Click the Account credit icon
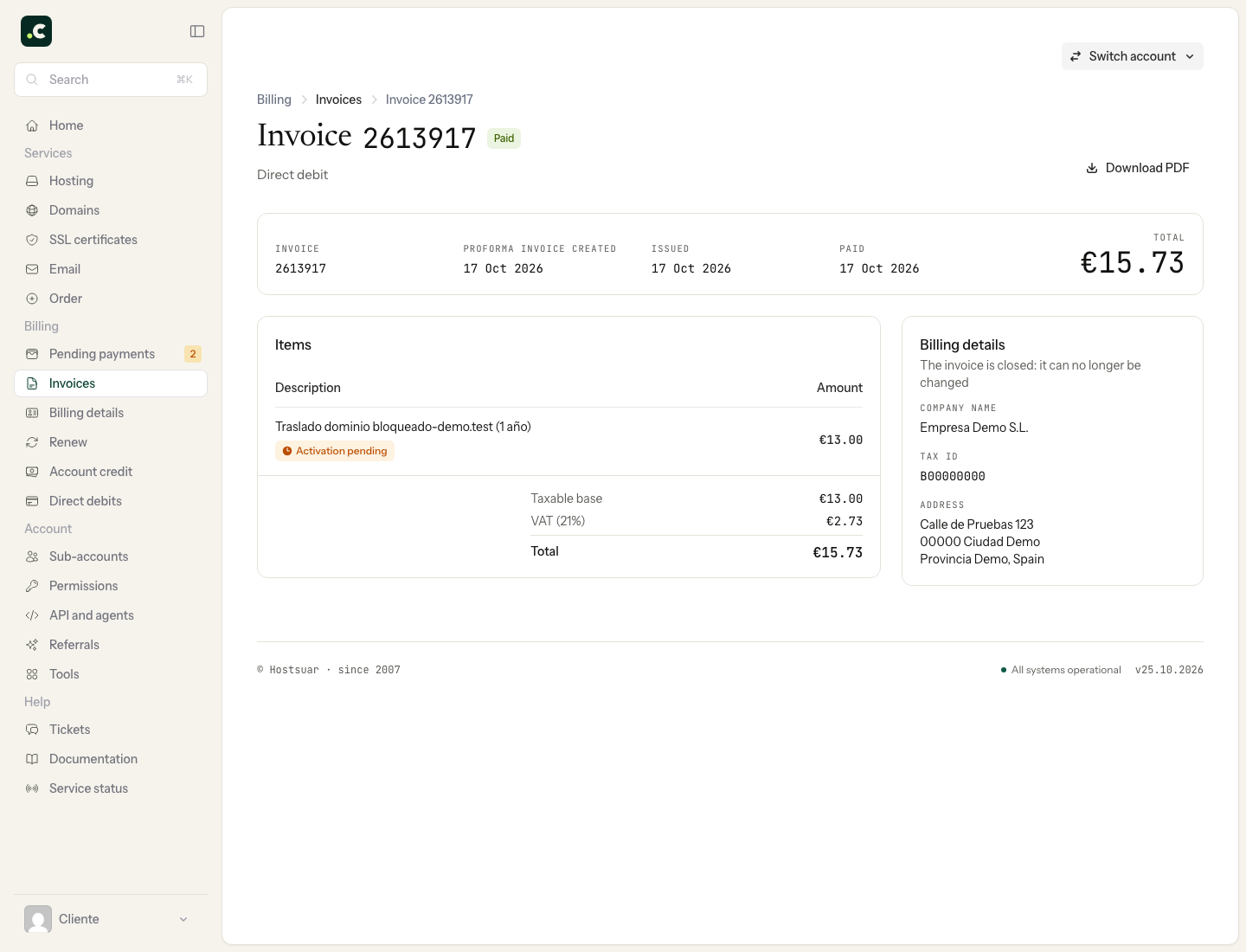The width and height of the screenshot is (1246, 952). click(x=32, y=472)
